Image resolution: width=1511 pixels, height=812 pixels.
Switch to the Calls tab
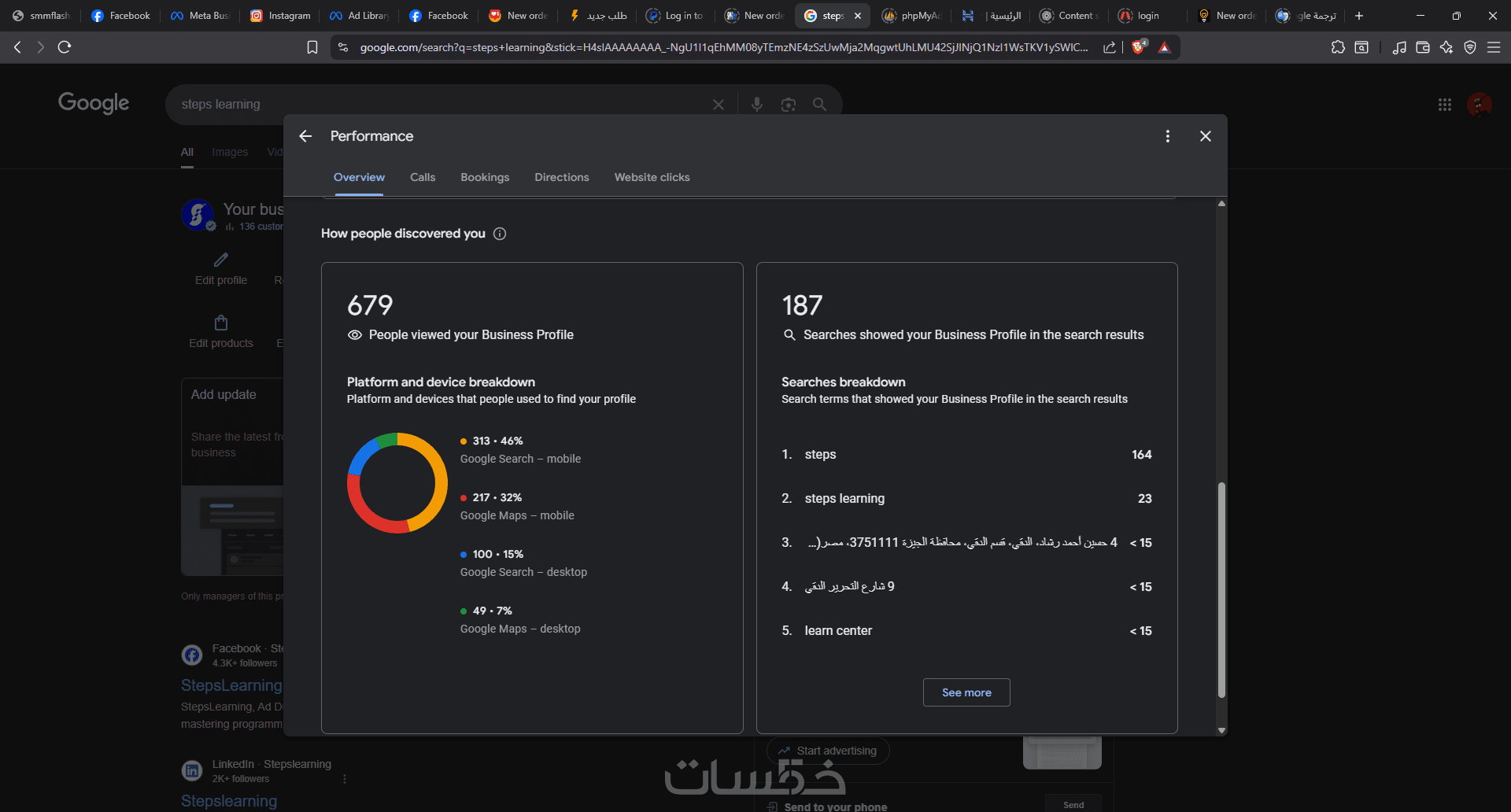tap(423, 178)
